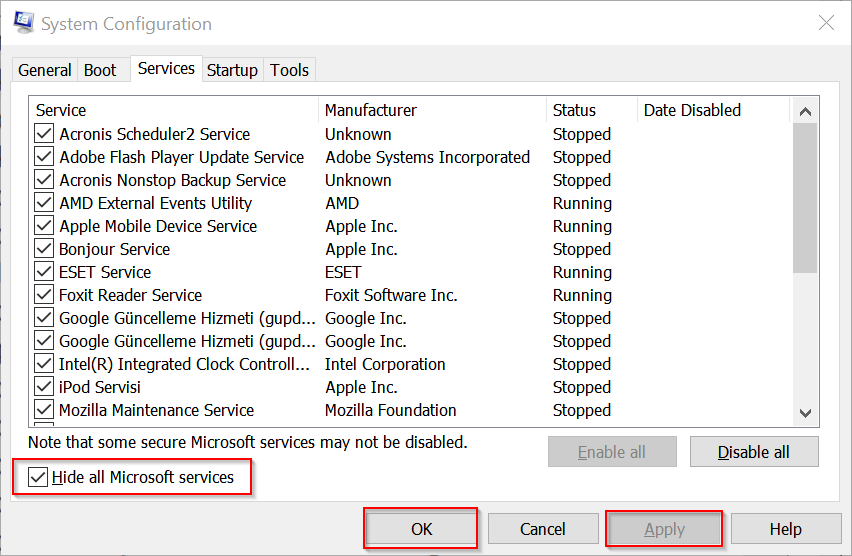Sort list by Status column header
Screen dimensions: 852x556
(590, 110)
